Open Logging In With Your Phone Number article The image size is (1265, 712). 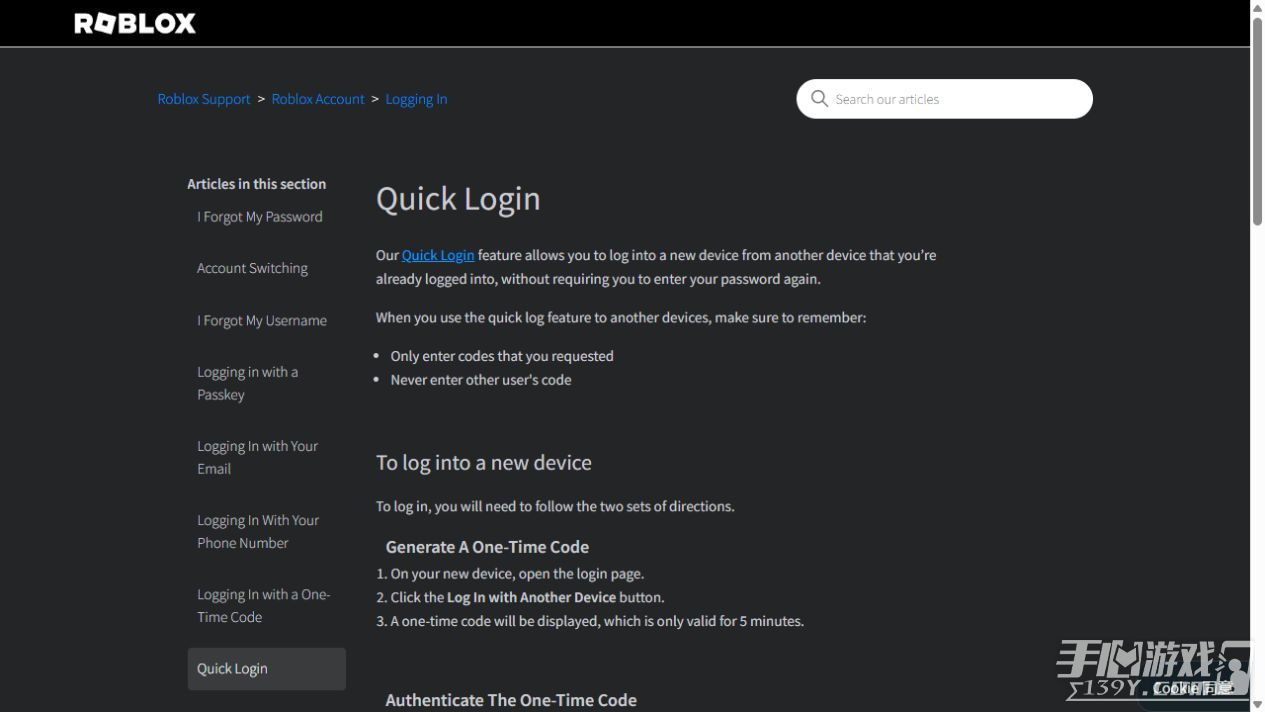[x=258, y=531]
